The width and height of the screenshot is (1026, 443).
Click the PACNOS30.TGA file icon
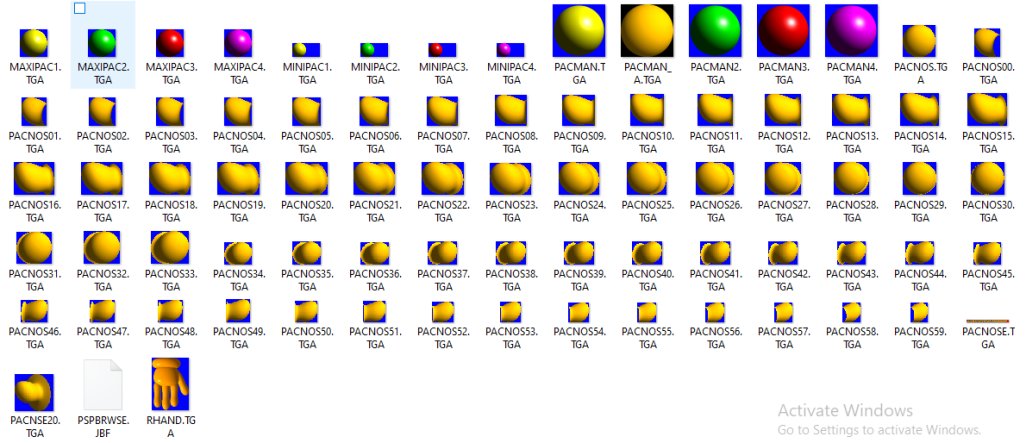pos(987,178)
